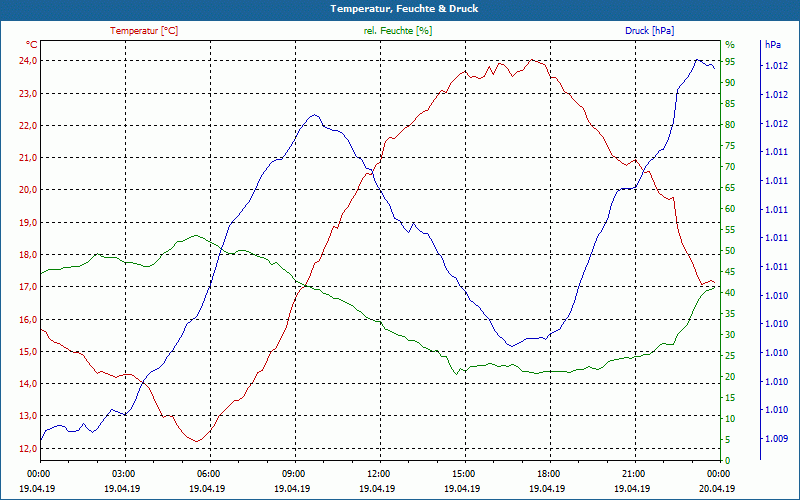The width and height of the screenshot is (800, 500).
Task: Click the 03:00 time axis label
Action: pos(122,473)
